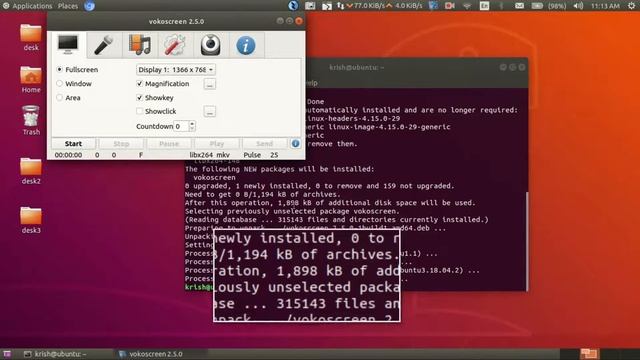640x360 pixels.
Task: Open the keyboard language indicator
Action: tap(484, 6)
